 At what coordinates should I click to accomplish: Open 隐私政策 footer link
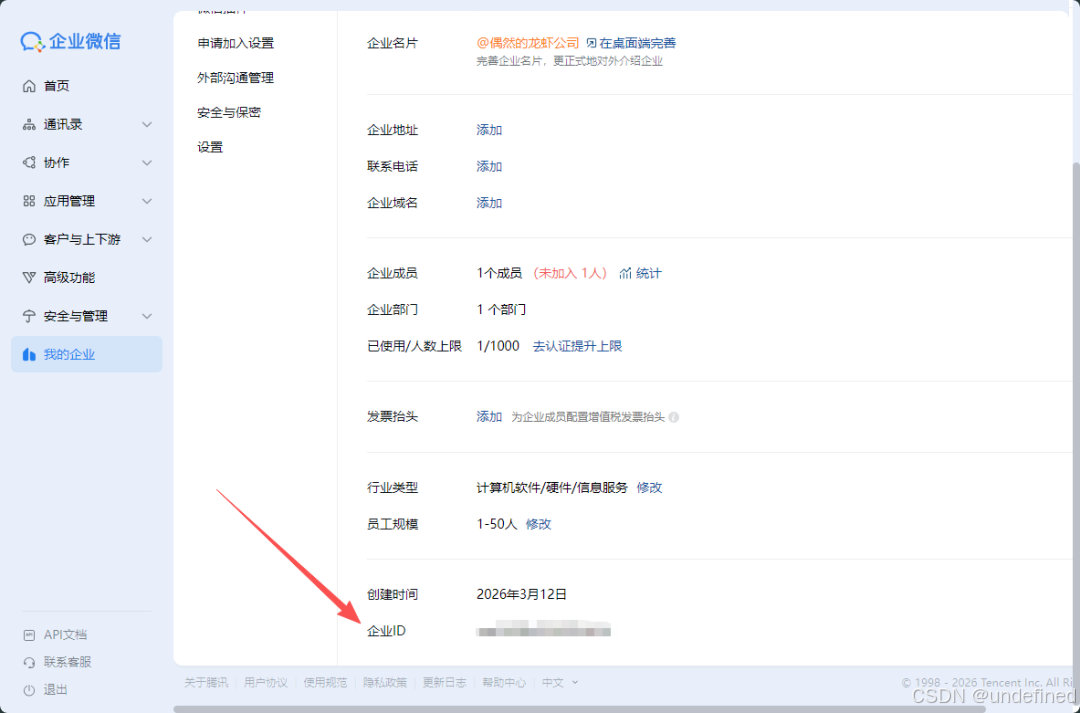[385, 683]
